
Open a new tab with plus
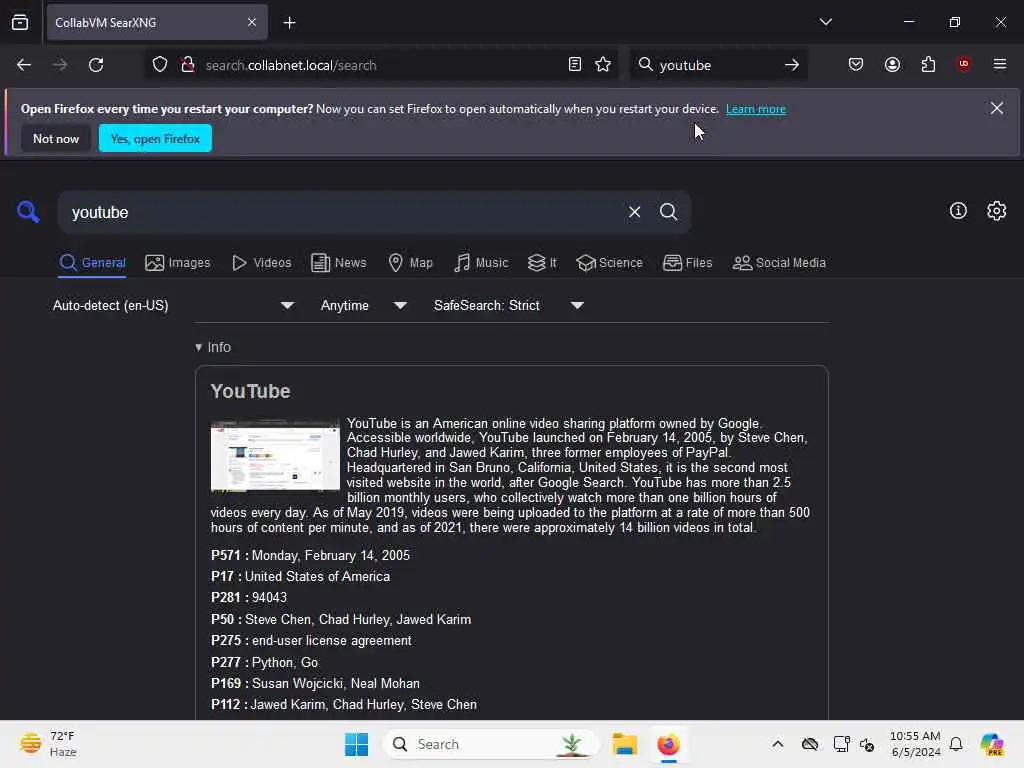(x=289, y=23)
